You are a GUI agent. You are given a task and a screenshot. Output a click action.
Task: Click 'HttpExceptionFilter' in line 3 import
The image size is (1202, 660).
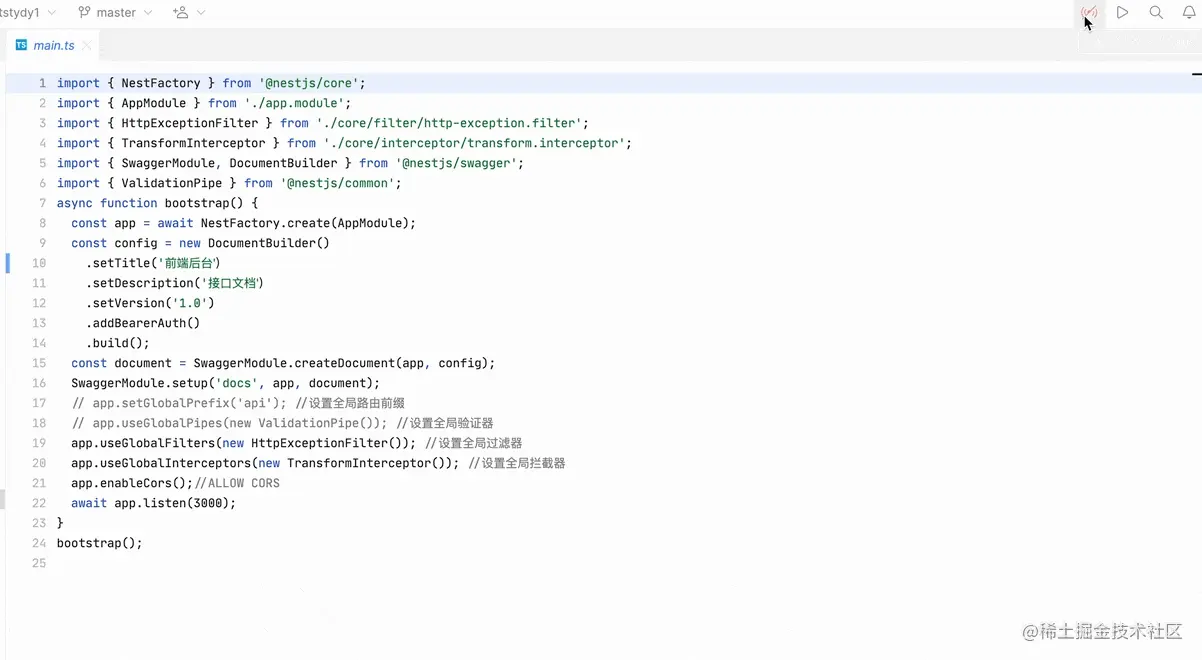coord(190,123)
